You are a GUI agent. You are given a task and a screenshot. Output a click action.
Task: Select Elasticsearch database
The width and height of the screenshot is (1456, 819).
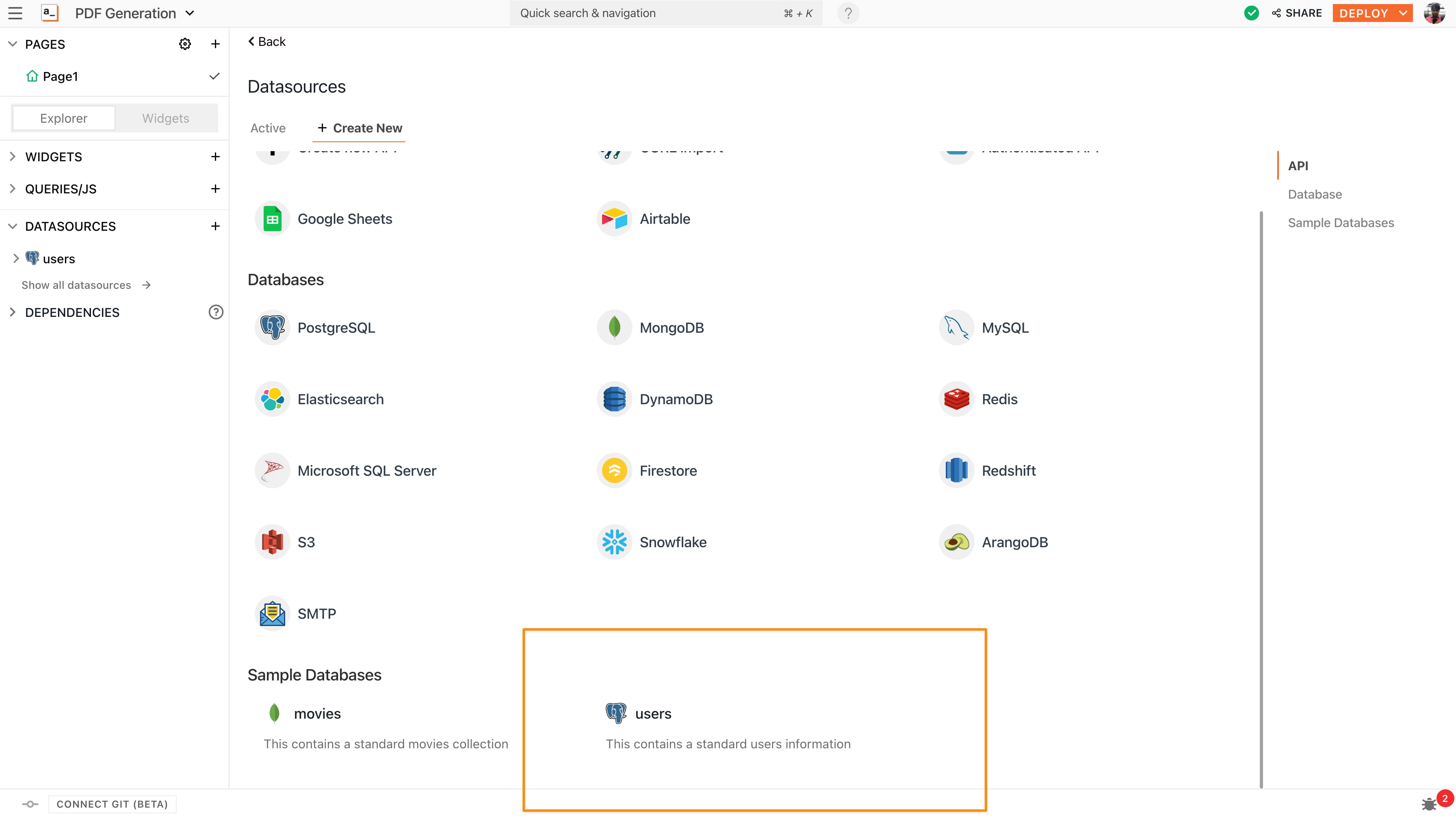(x=320, y=399)
